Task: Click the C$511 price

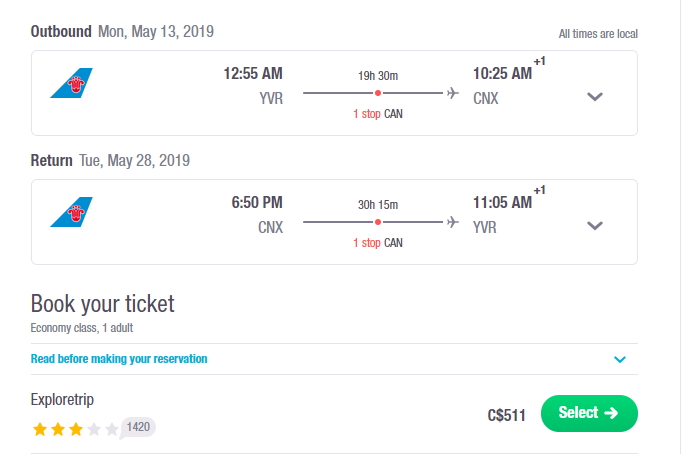Action: 506,415
